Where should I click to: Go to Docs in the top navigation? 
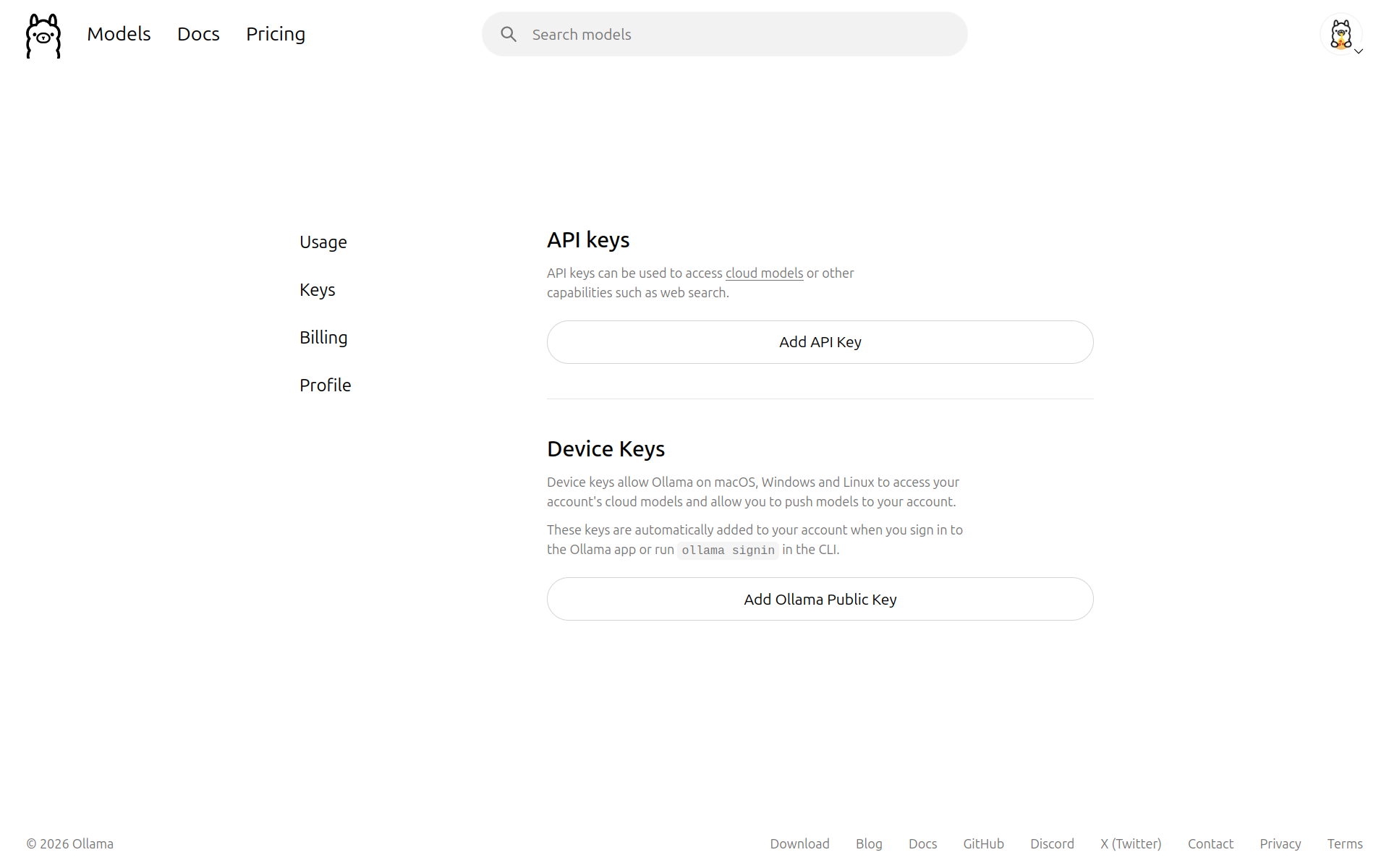198,34
